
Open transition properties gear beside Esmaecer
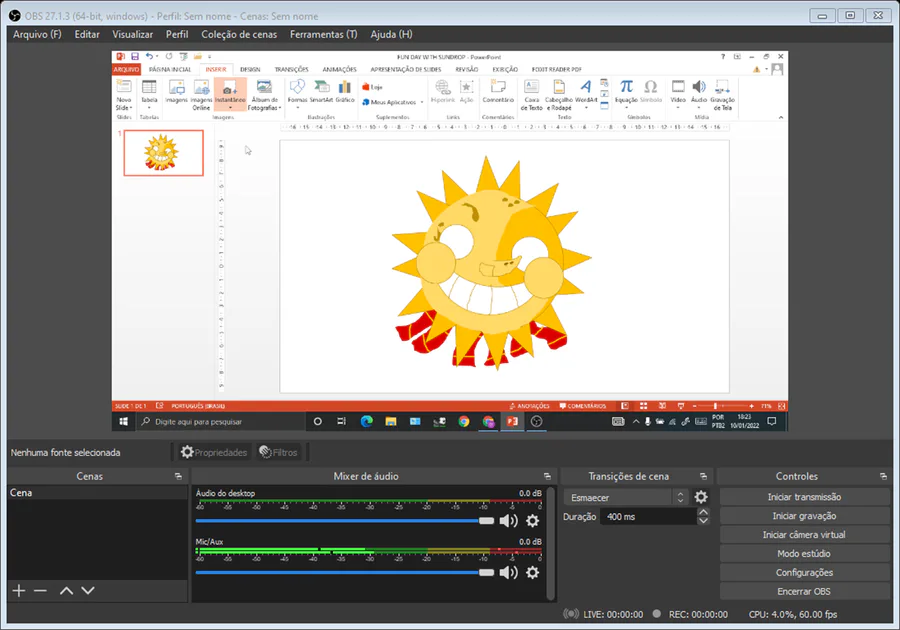click(701, 497)
